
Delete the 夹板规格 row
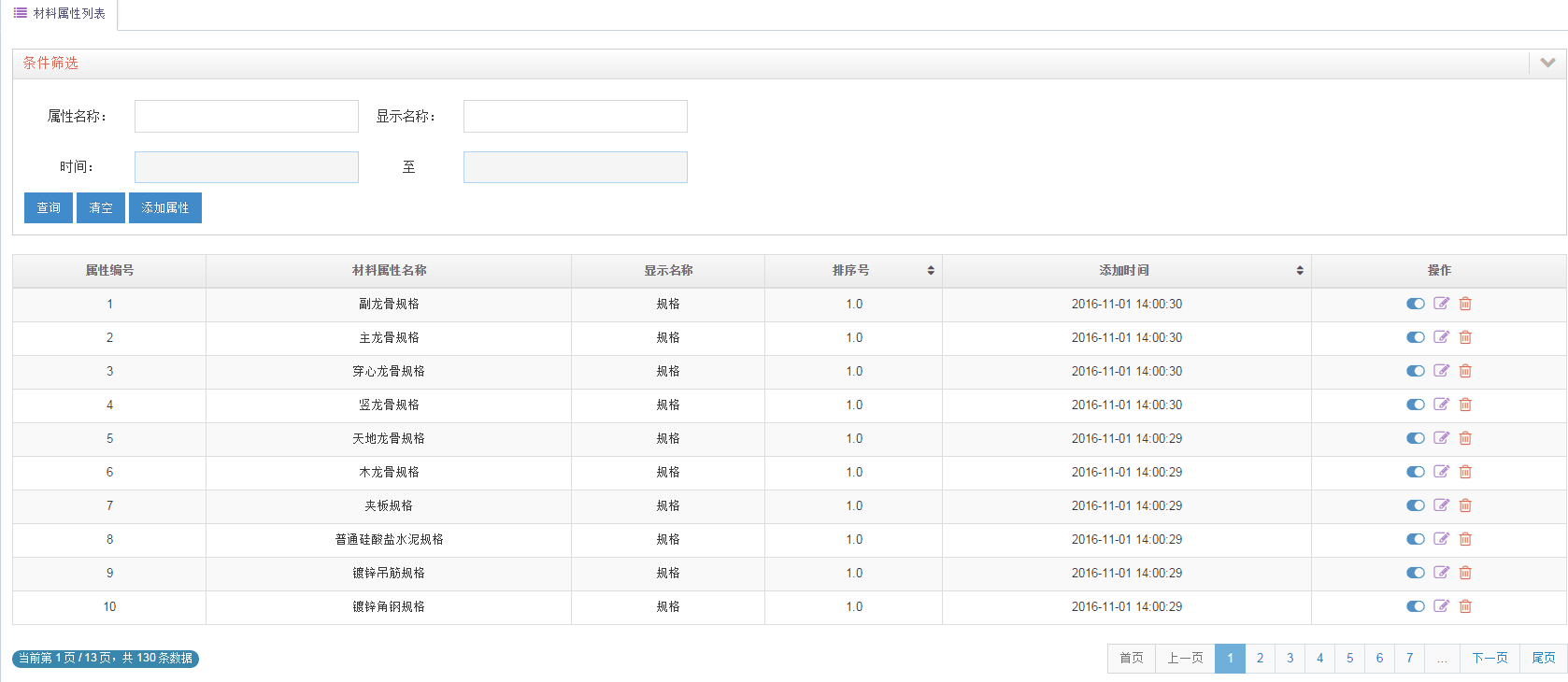click(x=1465, y=505)
